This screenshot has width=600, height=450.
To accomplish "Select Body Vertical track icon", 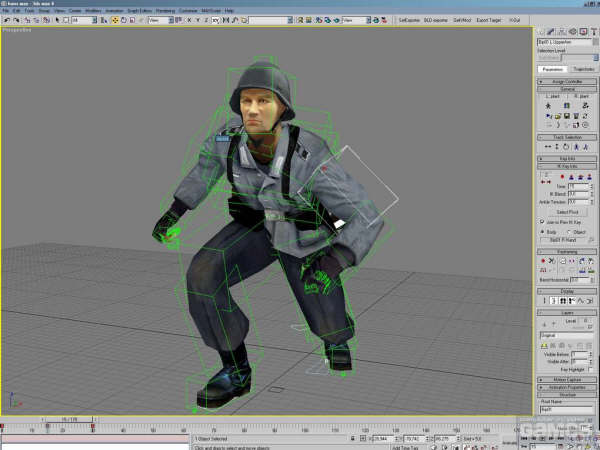I will coord(557,147).
